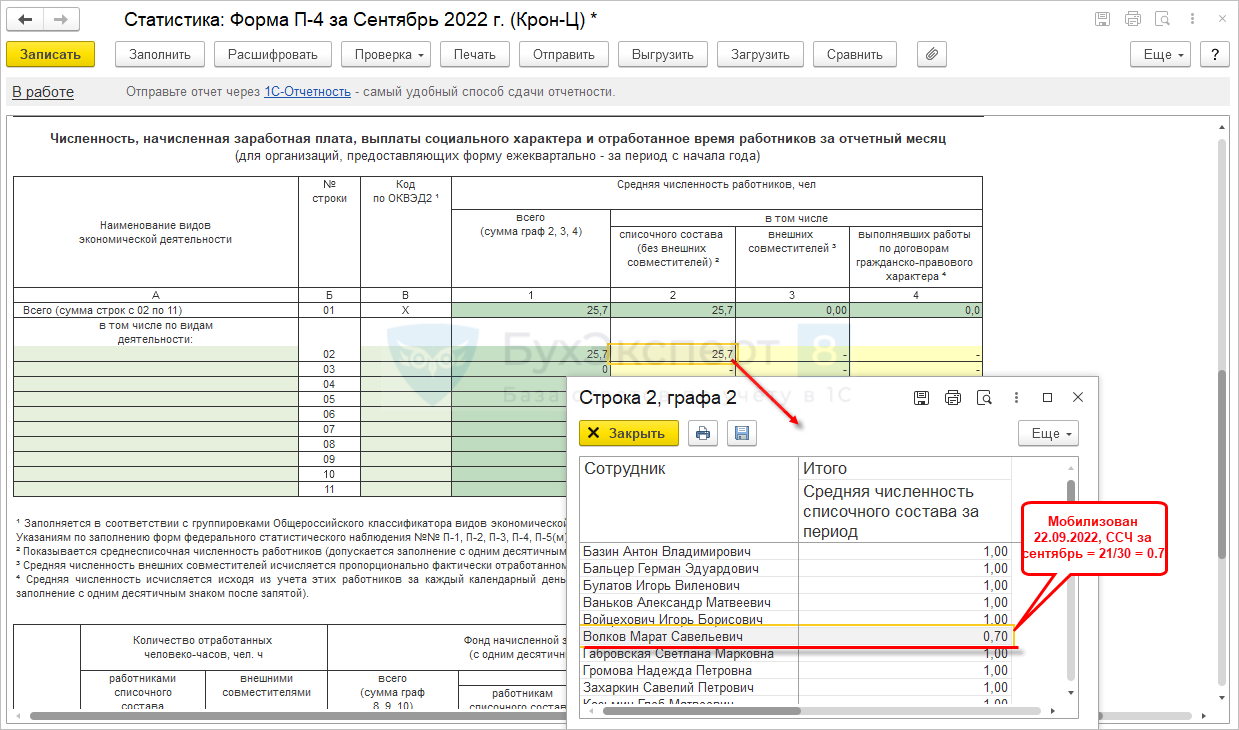This screenshot has height=730, width=1239.
Task: Expand the Проверка dropdown
Action: tap(386, 54)
